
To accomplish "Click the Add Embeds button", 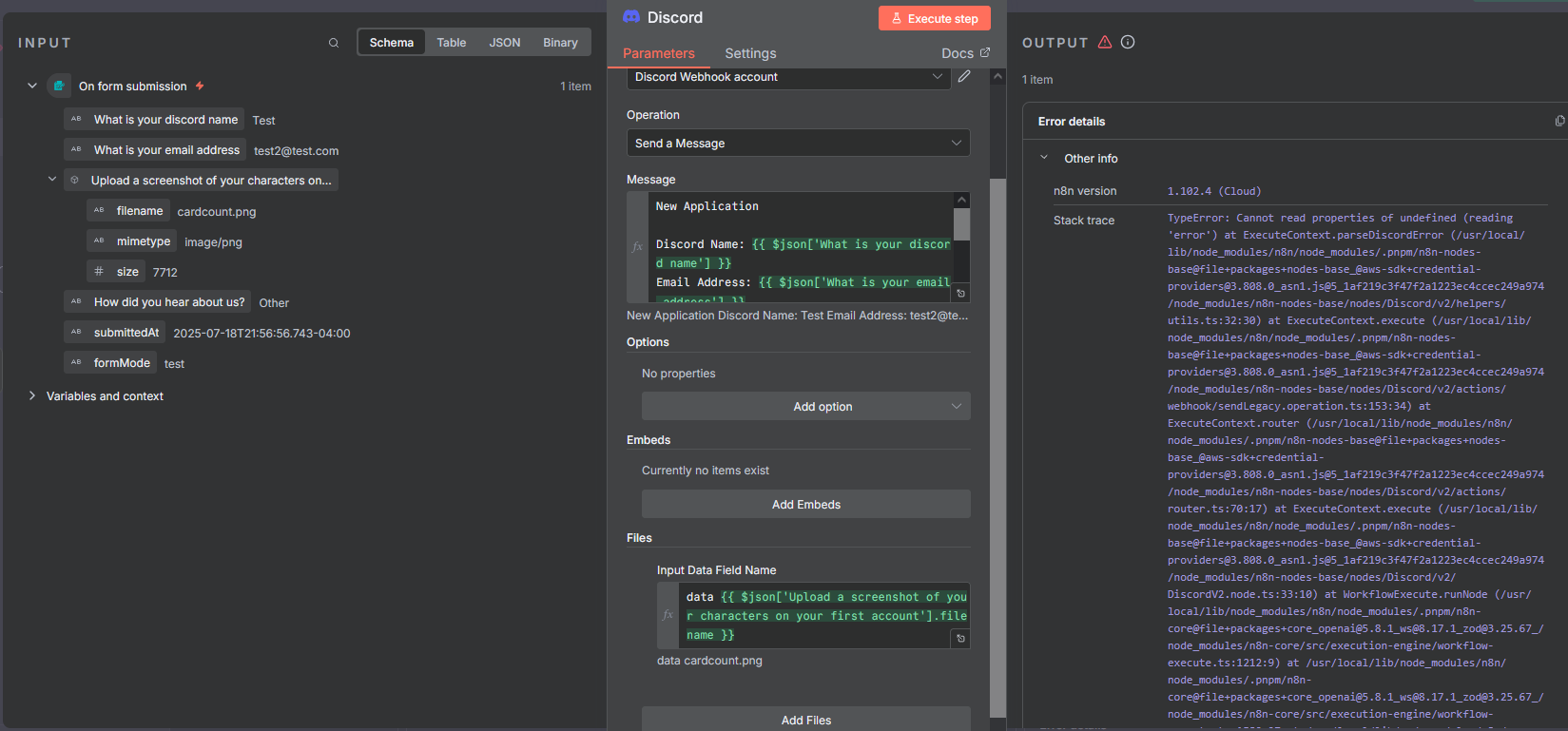I will (806, 504).
